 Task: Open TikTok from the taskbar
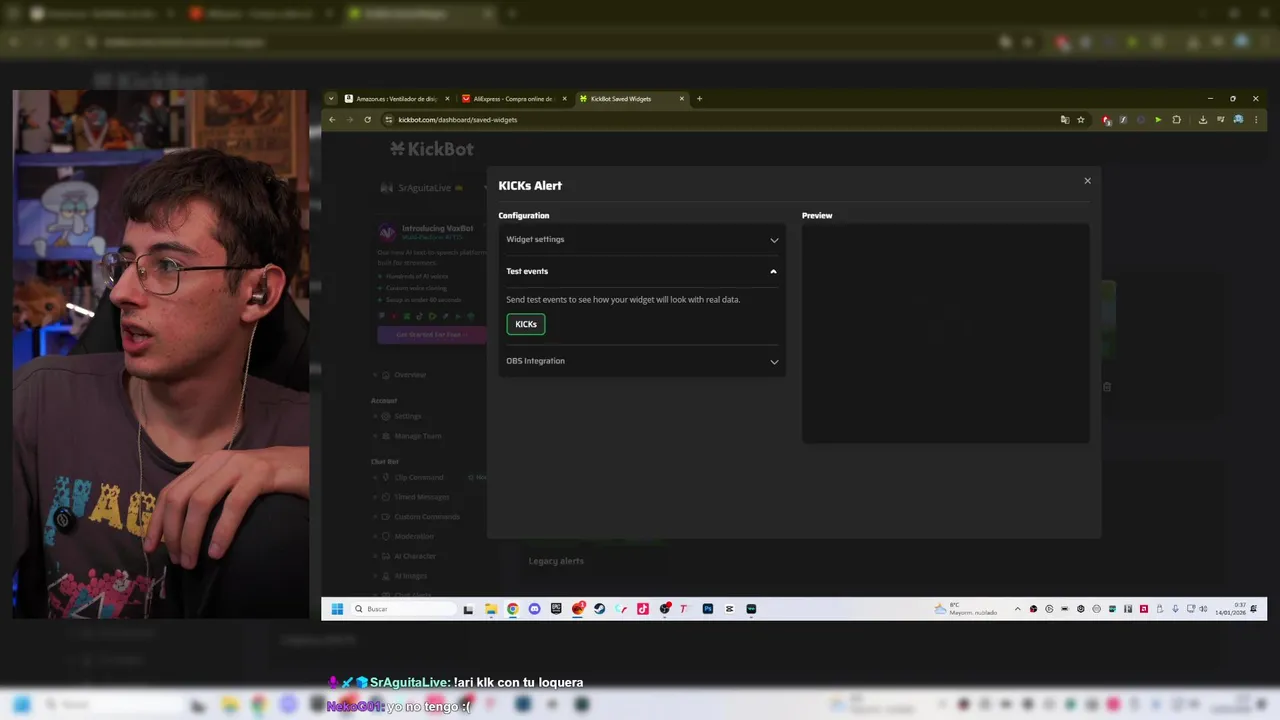coord(642,609)
